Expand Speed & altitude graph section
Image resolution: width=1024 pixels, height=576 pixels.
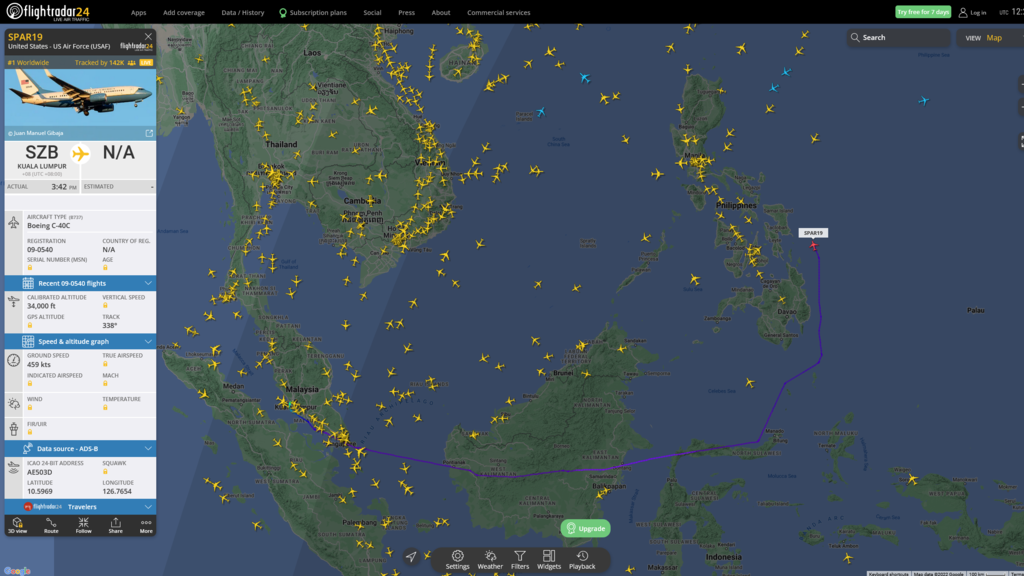pyautogui.click(x=80, y=341)
